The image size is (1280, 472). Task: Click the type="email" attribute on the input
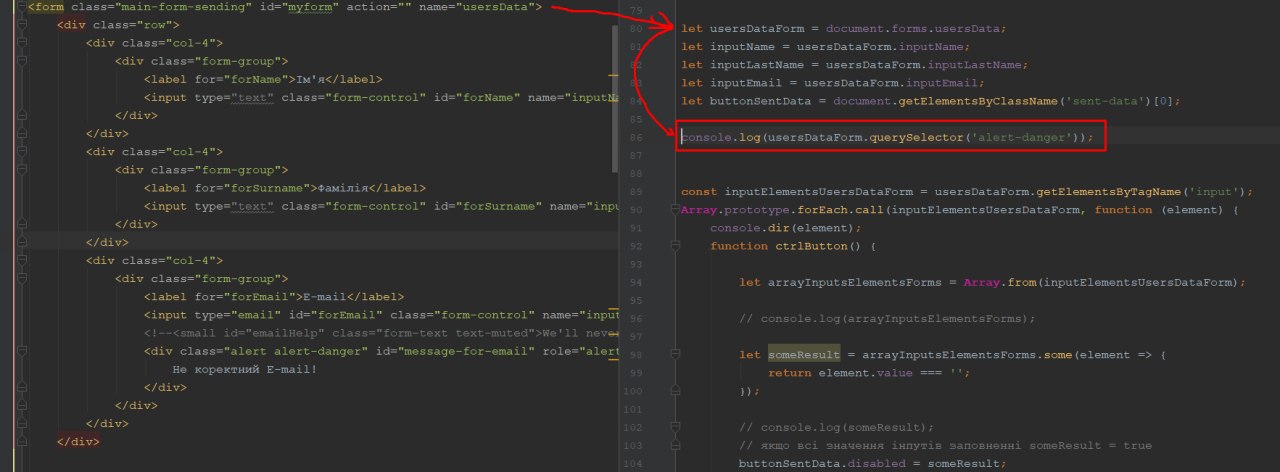coord(233,314)
